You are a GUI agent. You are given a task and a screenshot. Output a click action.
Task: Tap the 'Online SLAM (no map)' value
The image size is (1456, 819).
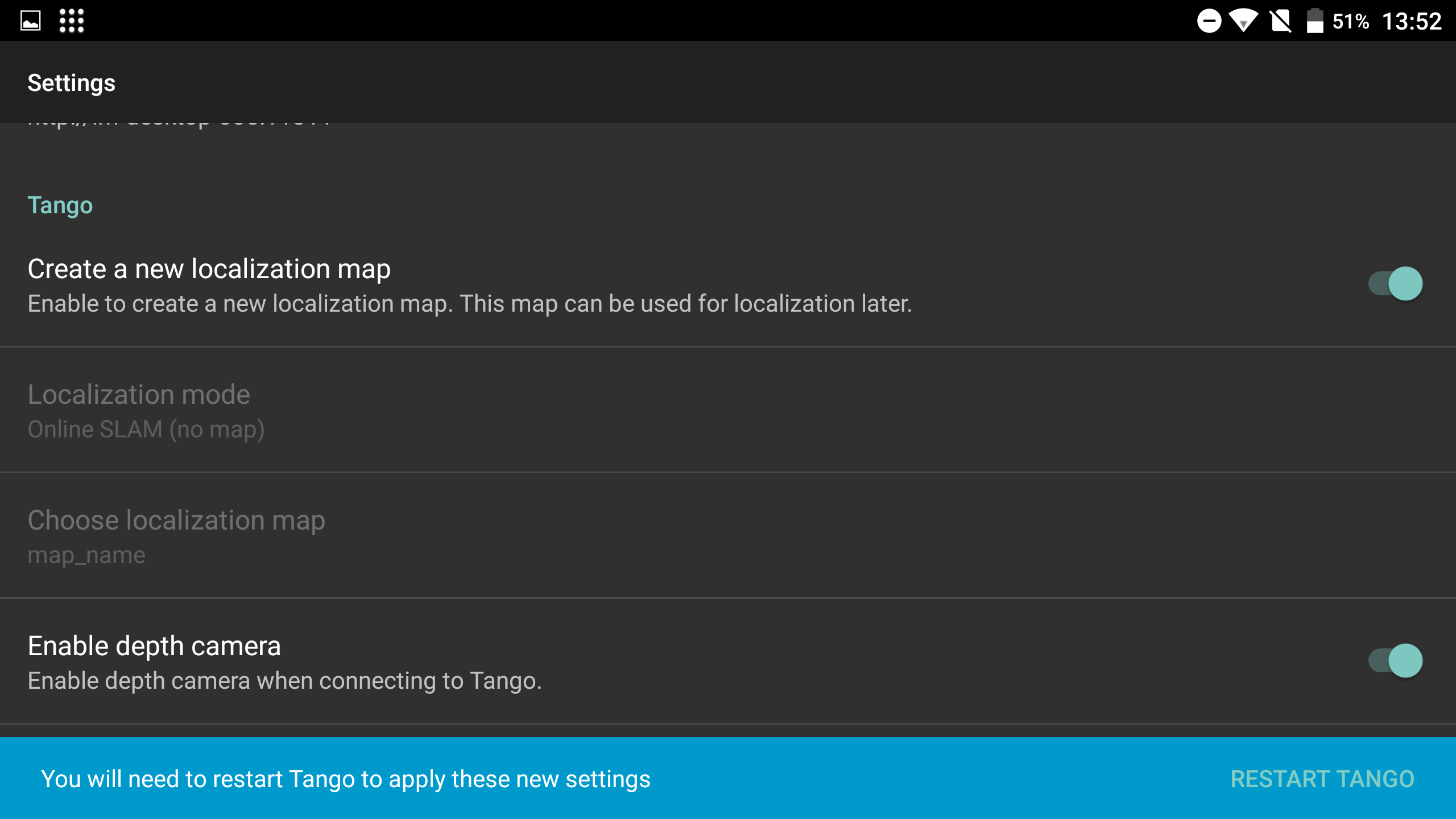click(x=146, y=429)
